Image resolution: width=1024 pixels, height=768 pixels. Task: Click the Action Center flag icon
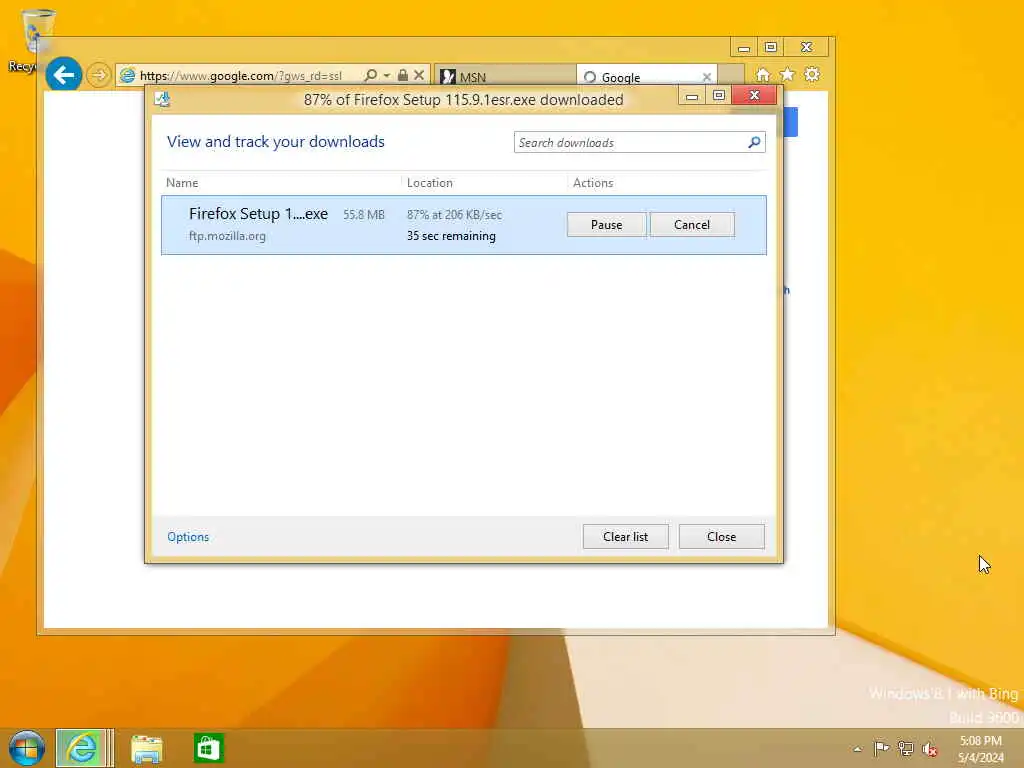tap(881, 748)
